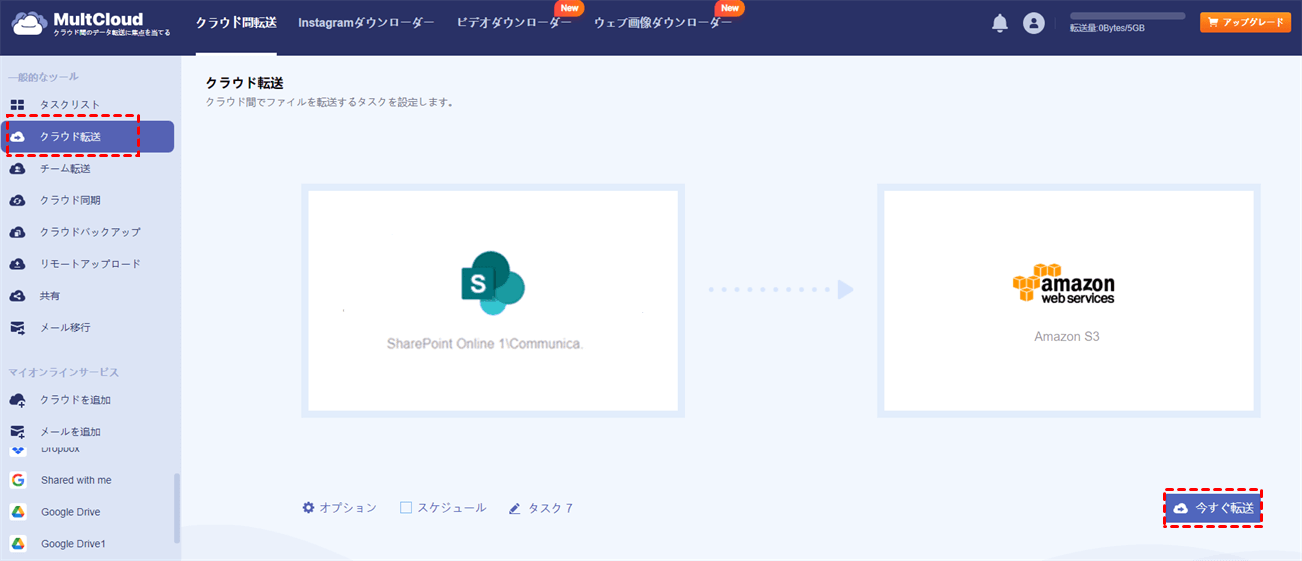Click the sidebar scrollbar
Image resolution: width=1302 pixels, height=561 pixels.
coord(178,507)
